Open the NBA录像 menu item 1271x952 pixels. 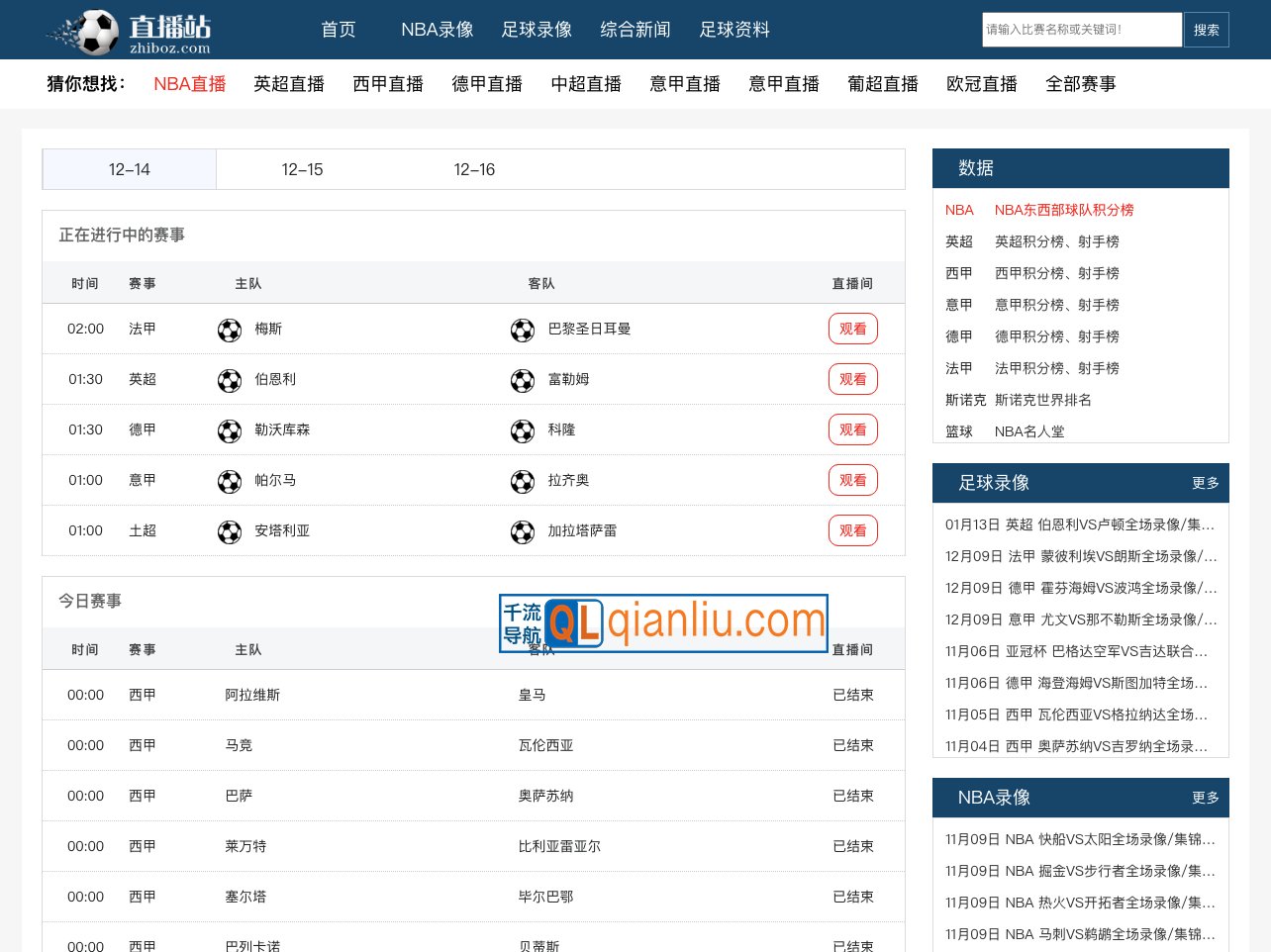[437, 30]
